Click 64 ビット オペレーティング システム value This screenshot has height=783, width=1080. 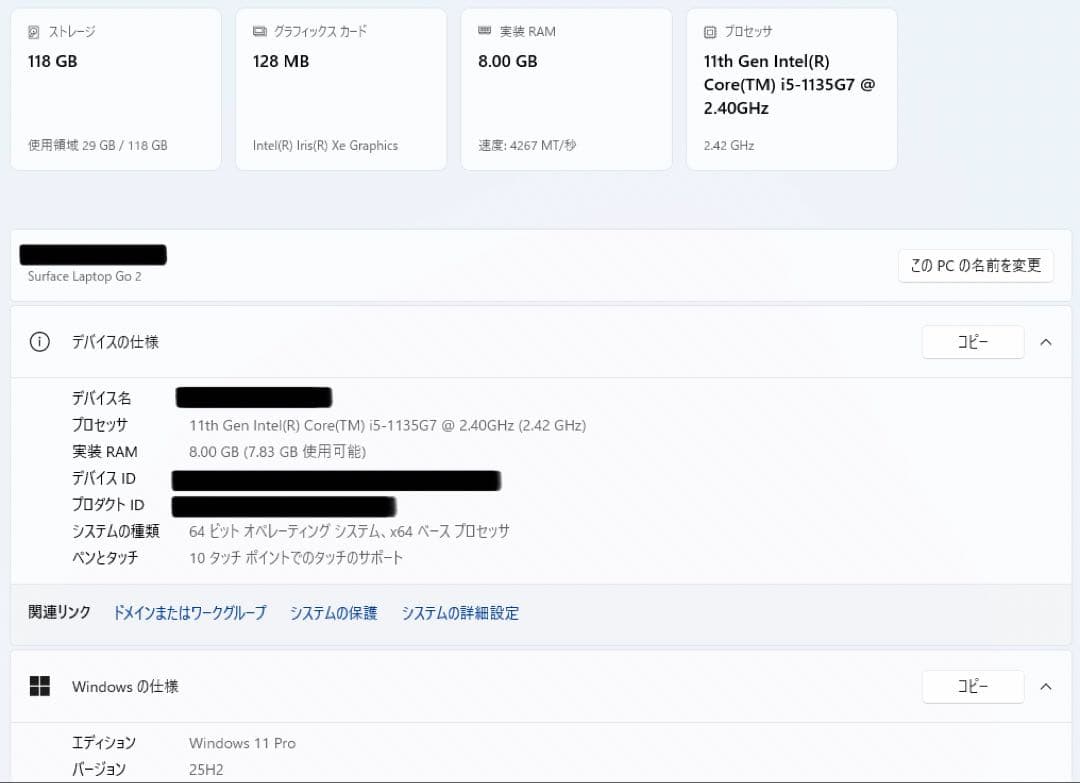pyautogui.click(x=349, y=531)
